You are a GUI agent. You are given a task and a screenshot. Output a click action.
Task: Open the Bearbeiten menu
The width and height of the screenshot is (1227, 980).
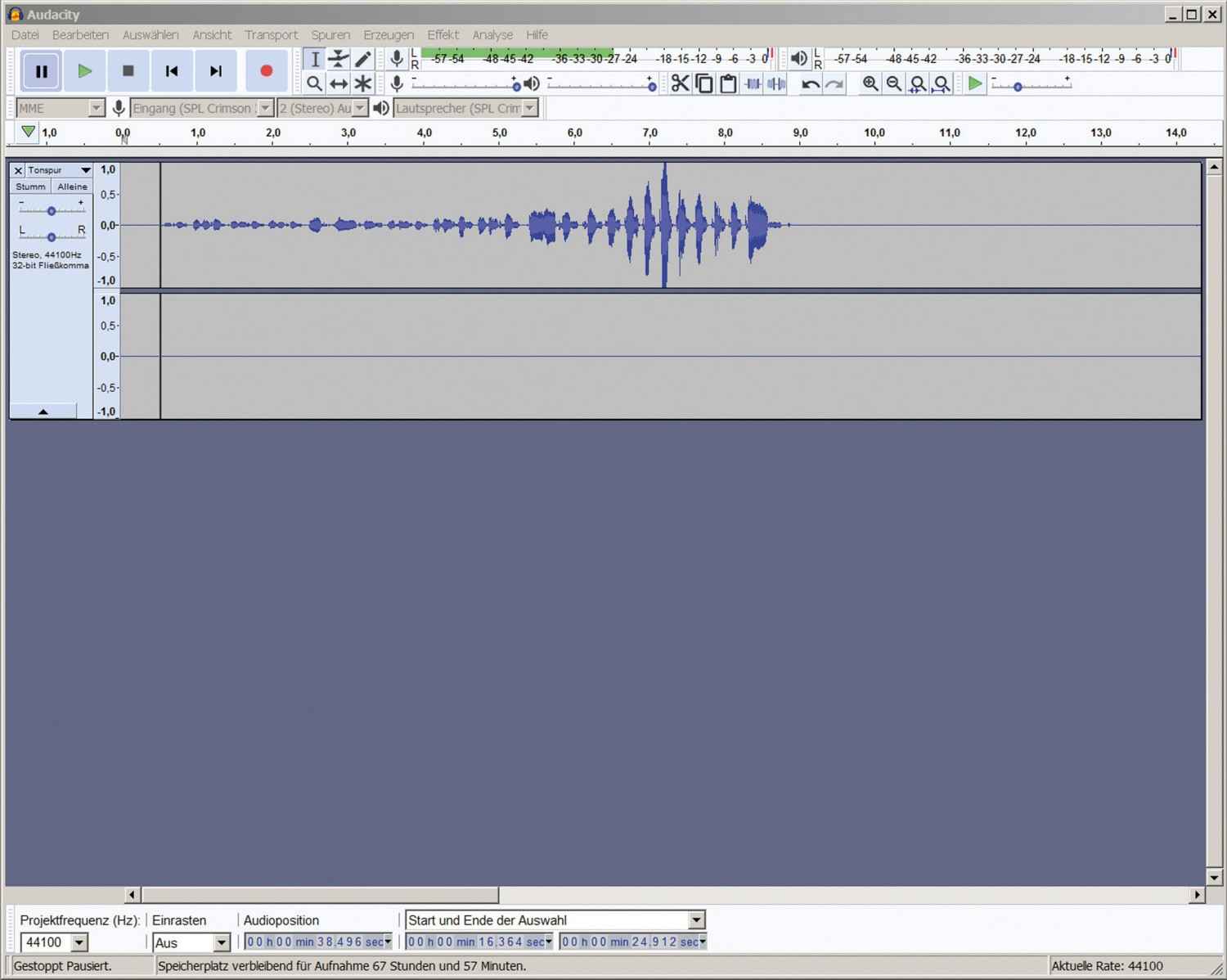[80, 35]
